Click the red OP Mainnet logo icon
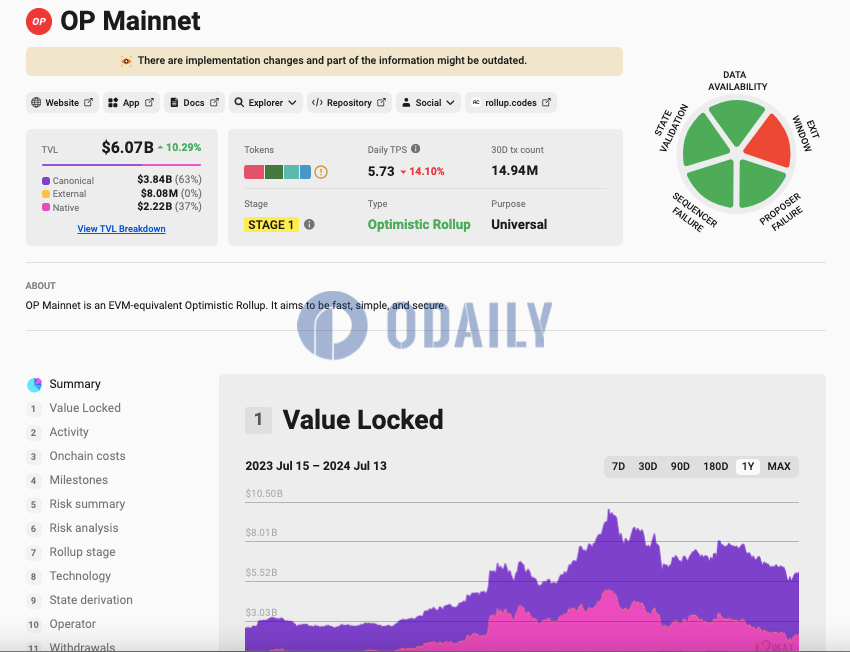The height and width of the screenshot is (652, 850). tap(39, 22)
